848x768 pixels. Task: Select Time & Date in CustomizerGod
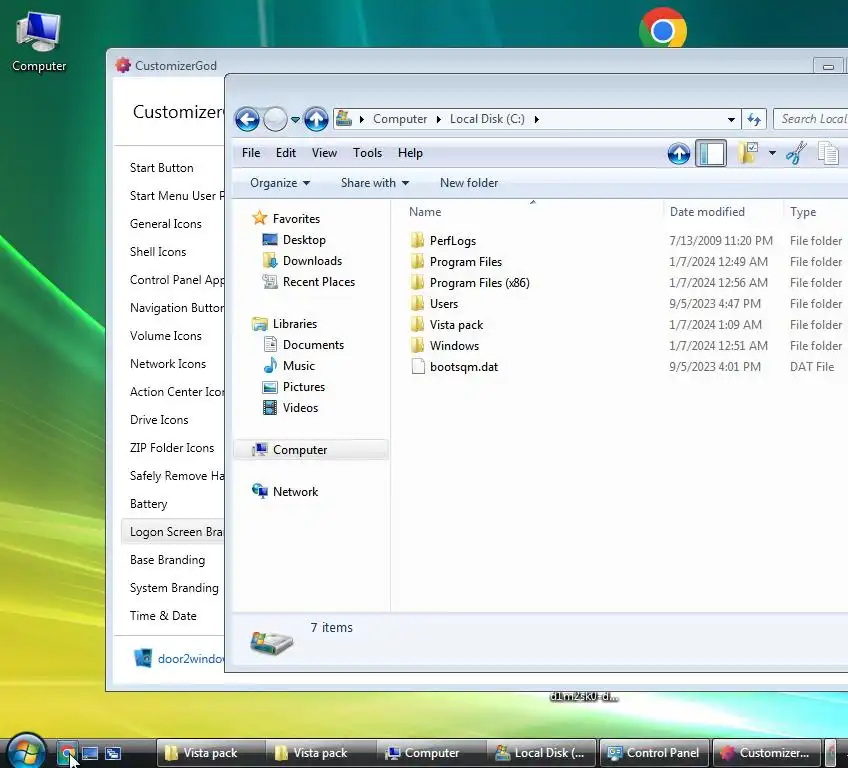pyautogui.click(x=163, y=616)
